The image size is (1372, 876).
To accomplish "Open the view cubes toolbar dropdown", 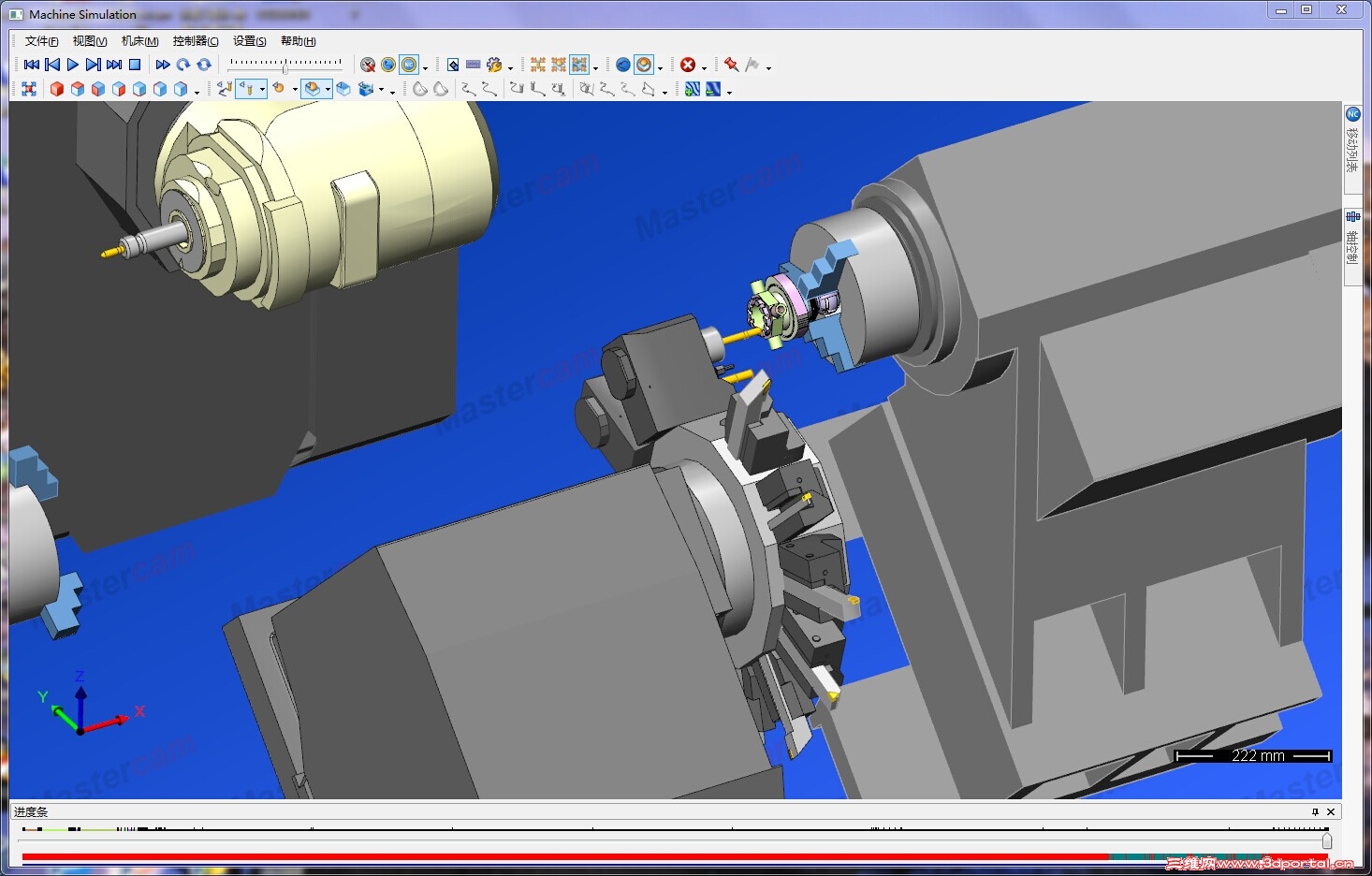I will [197, 91].
